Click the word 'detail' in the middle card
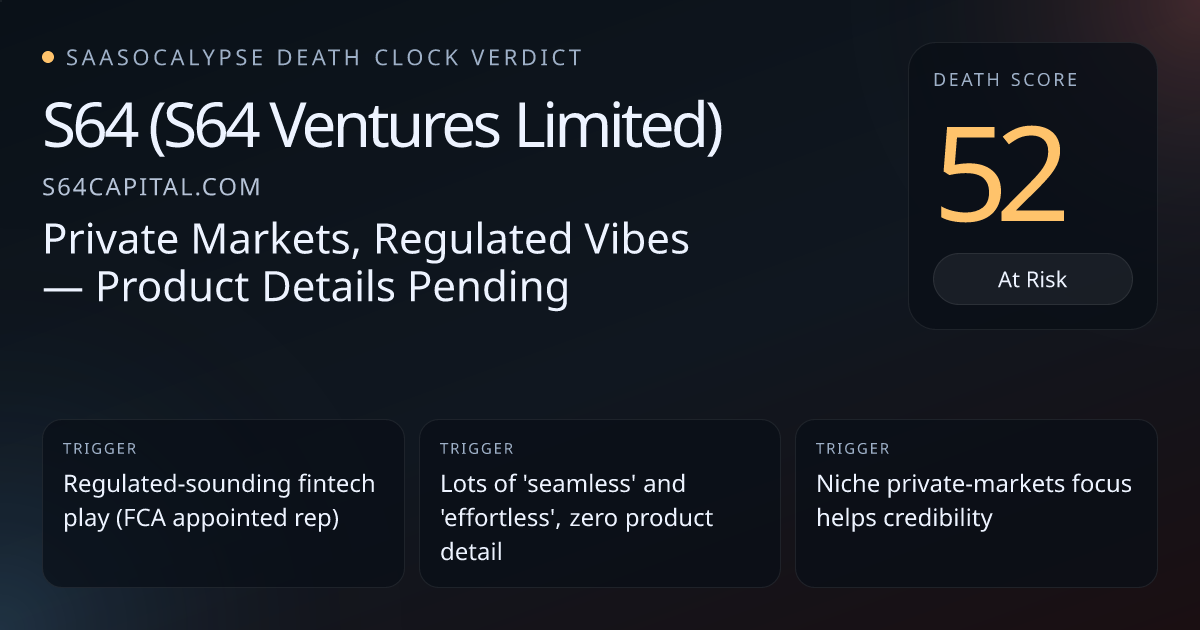 (471, 551)
